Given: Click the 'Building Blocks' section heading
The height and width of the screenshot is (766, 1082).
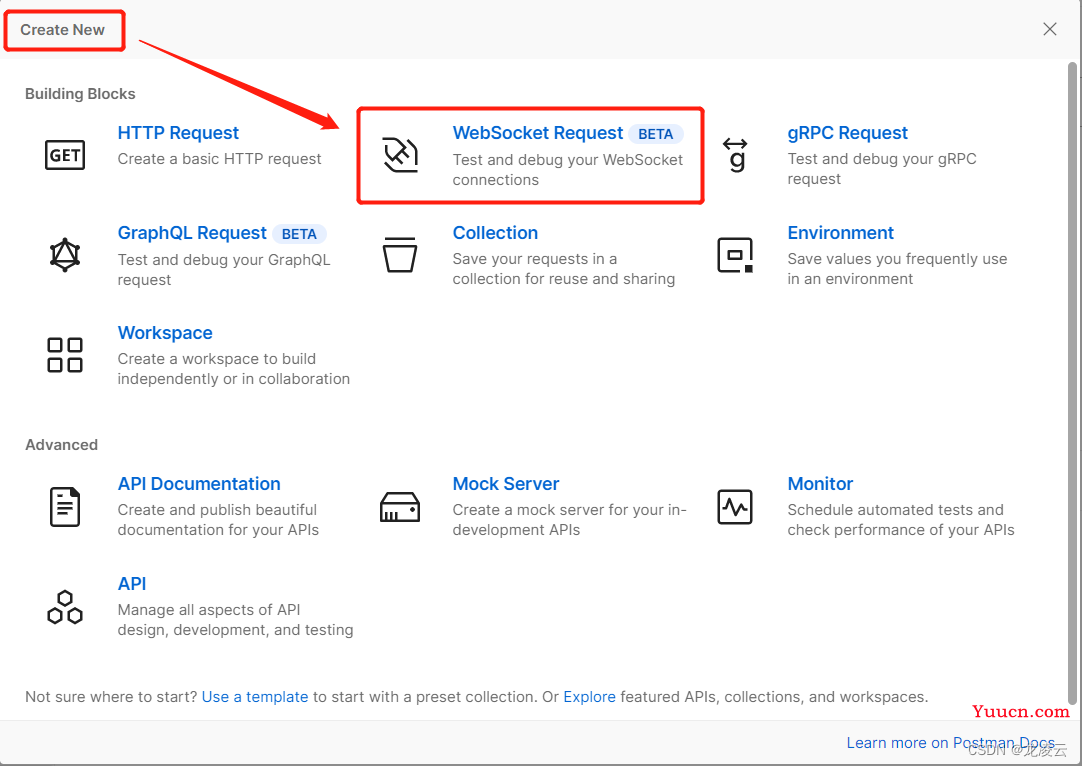Looking at the screenshot, I should coord(80,94).
